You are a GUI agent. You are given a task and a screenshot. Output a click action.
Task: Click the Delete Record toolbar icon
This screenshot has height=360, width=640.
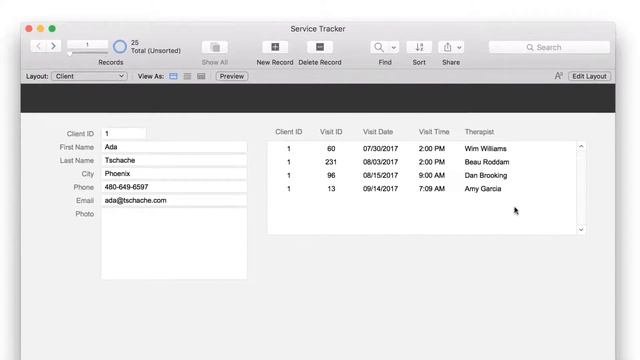point(320,47)
